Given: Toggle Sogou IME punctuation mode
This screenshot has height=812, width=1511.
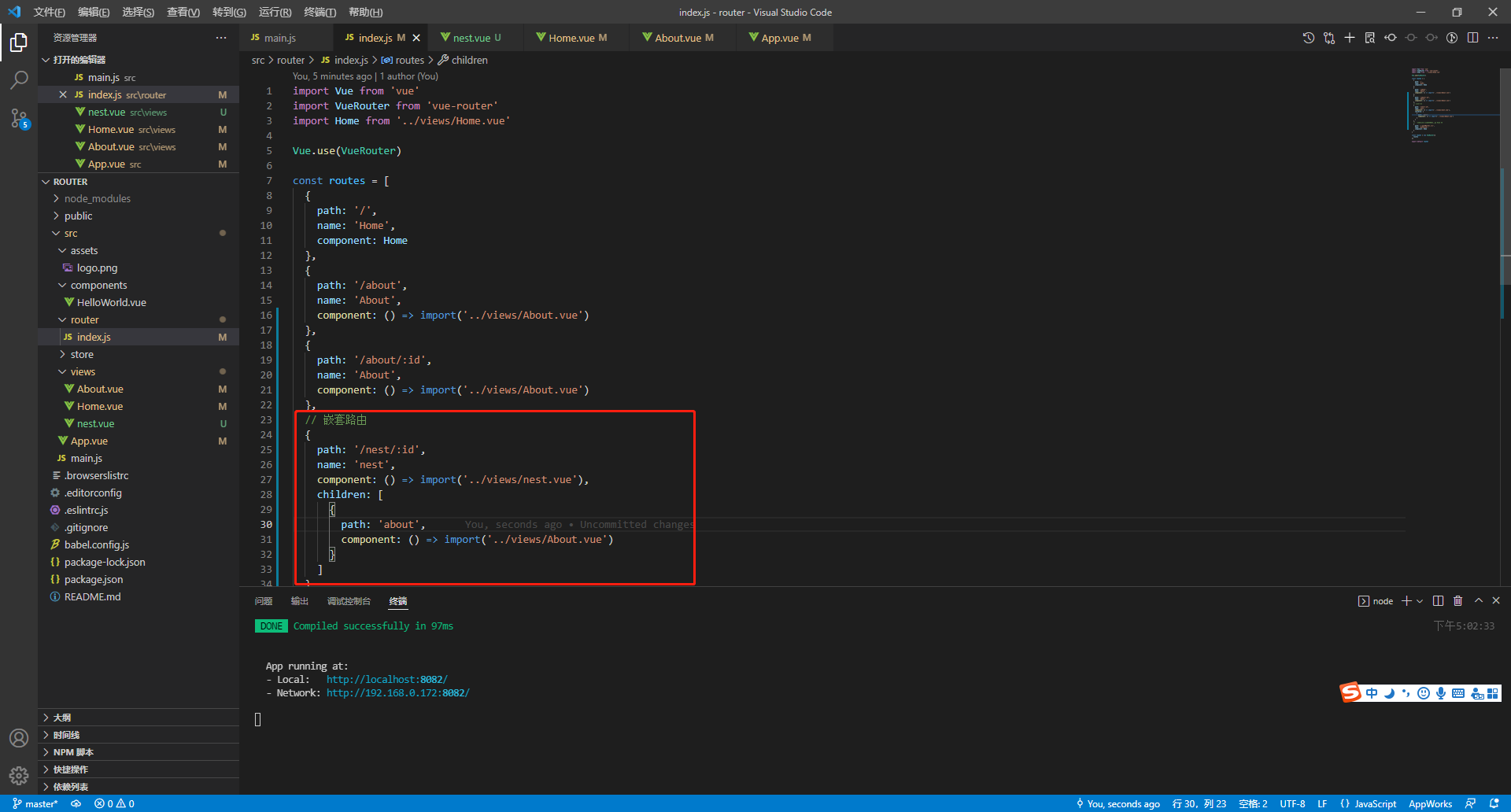Looking at the screenshot, I should click(1406, 693).
